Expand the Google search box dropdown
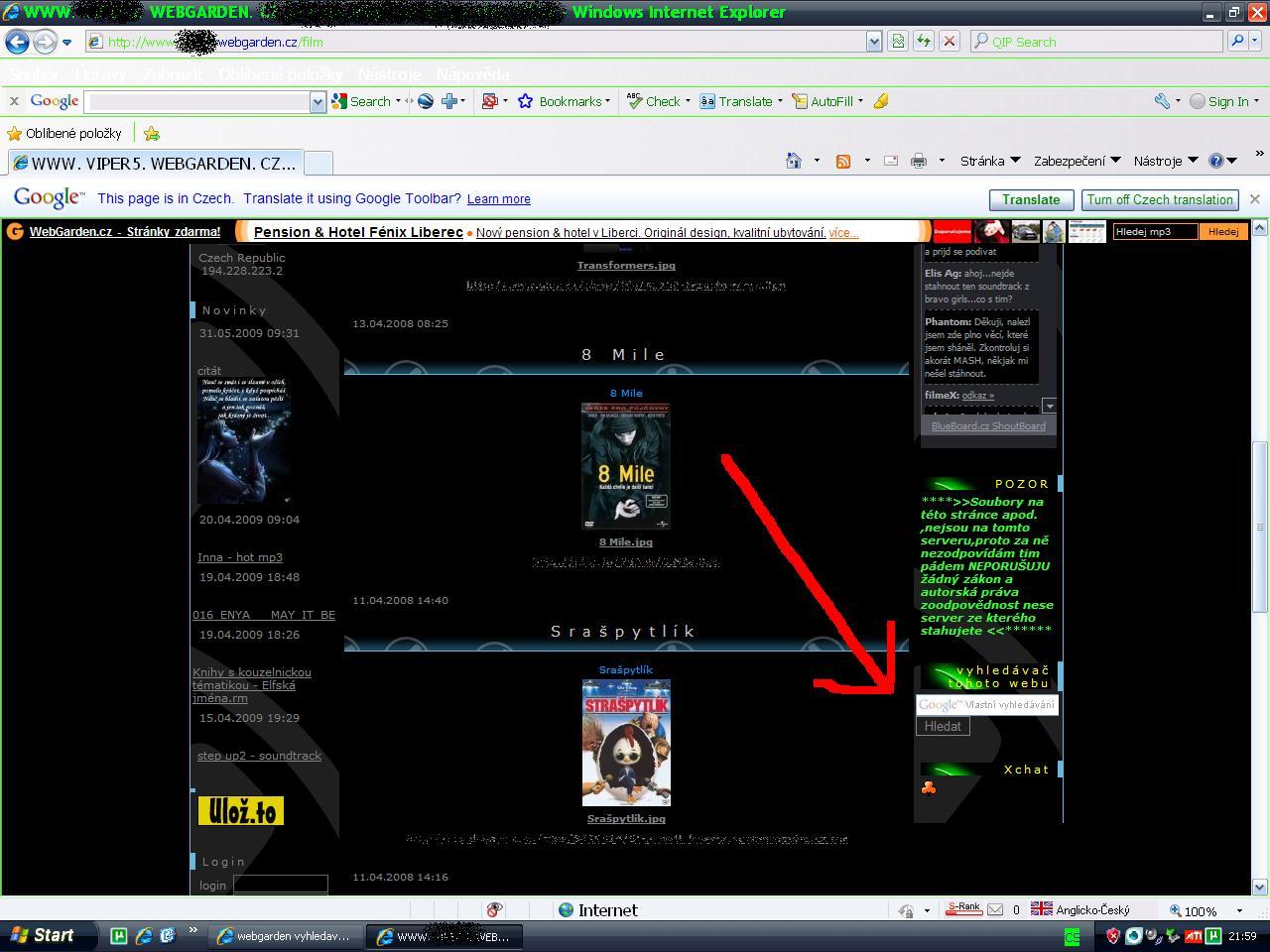The width and height of the screenshot is (1270, 952). [317, 101]
